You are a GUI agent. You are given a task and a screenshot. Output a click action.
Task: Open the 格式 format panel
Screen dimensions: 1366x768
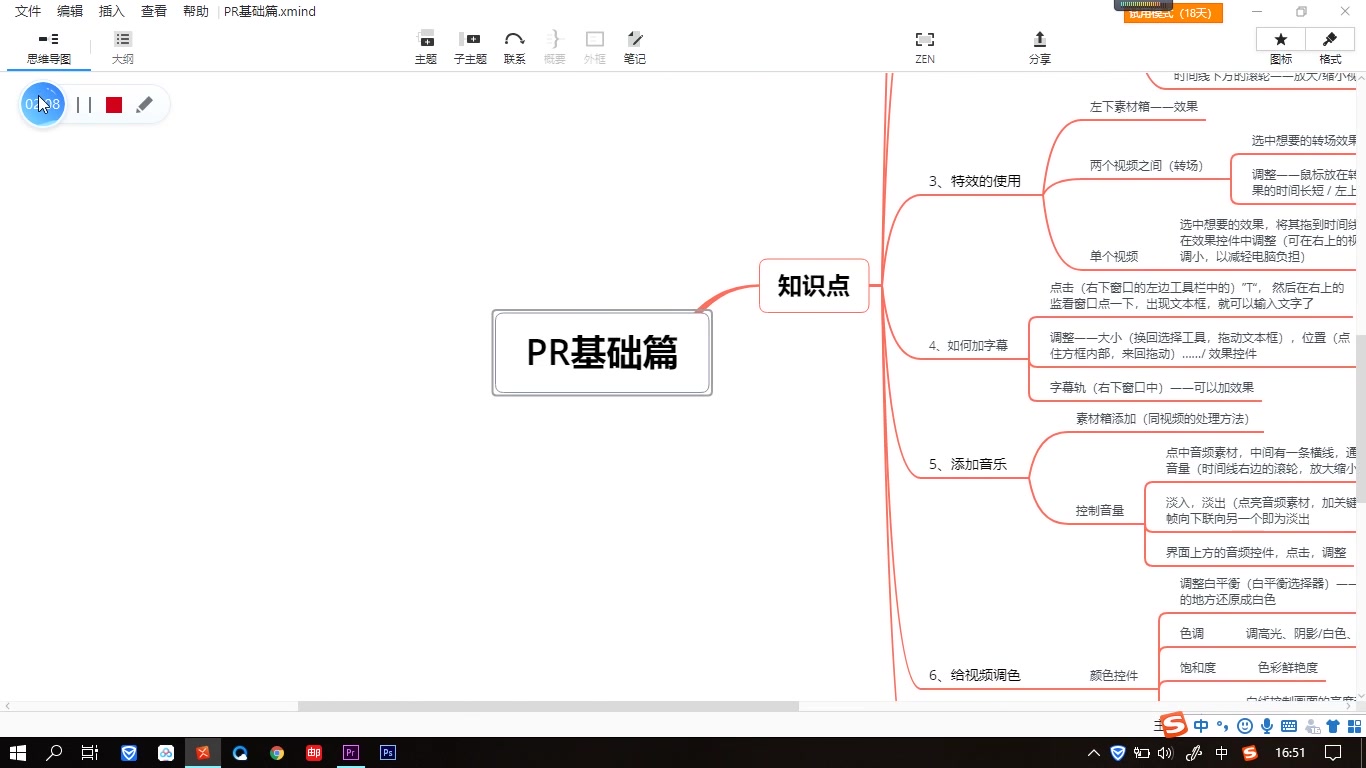click(x=1330, y=47)
